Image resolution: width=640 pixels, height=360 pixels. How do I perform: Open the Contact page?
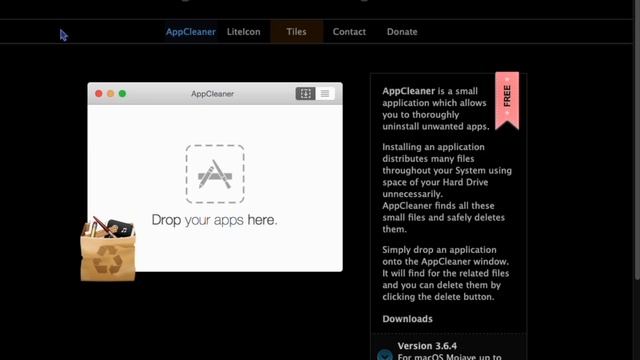click(x=349, y=32)
